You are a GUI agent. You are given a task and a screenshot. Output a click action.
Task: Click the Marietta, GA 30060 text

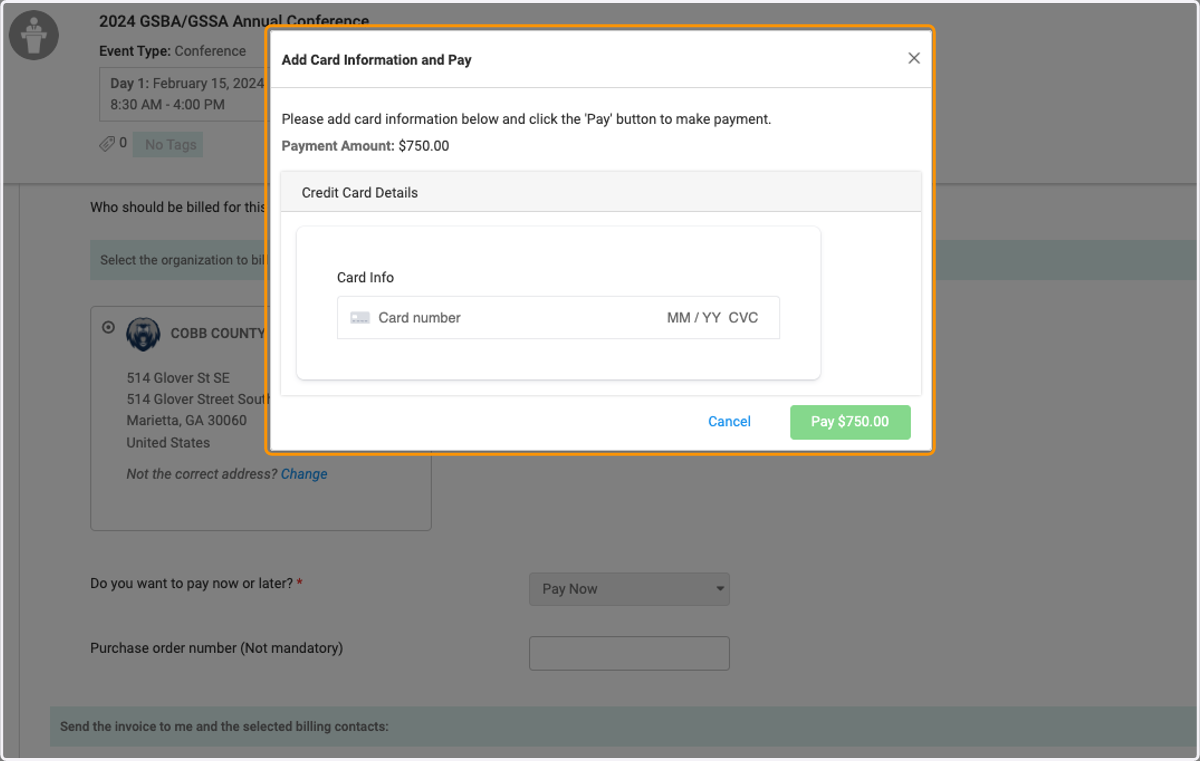pyautogui.click(x=186, y=420)
